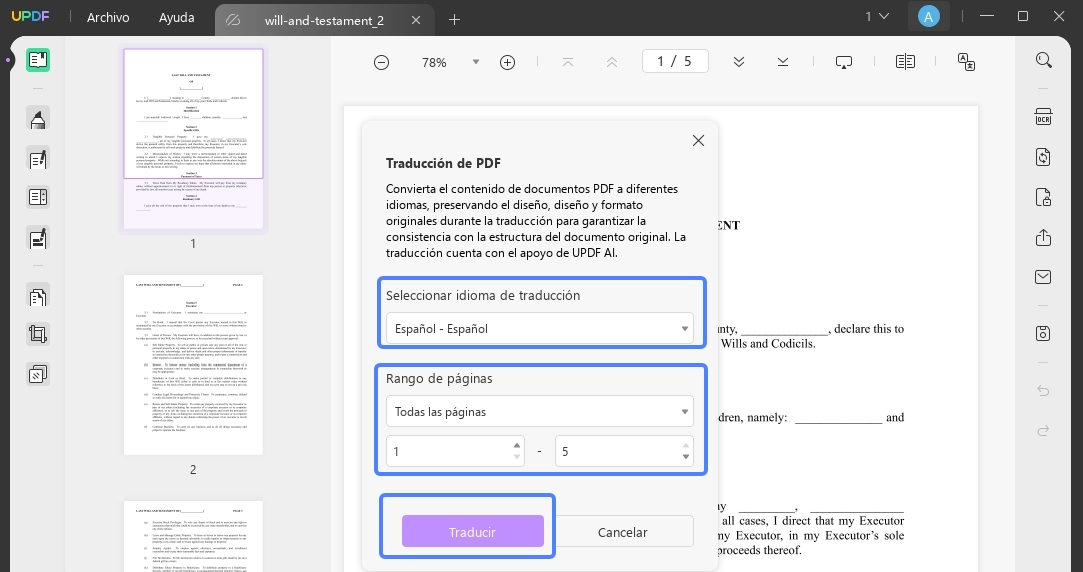Open the page display layout icon
Viewport: 1083px width, 572px height.
pyautogui.click(x=905, y=62)
